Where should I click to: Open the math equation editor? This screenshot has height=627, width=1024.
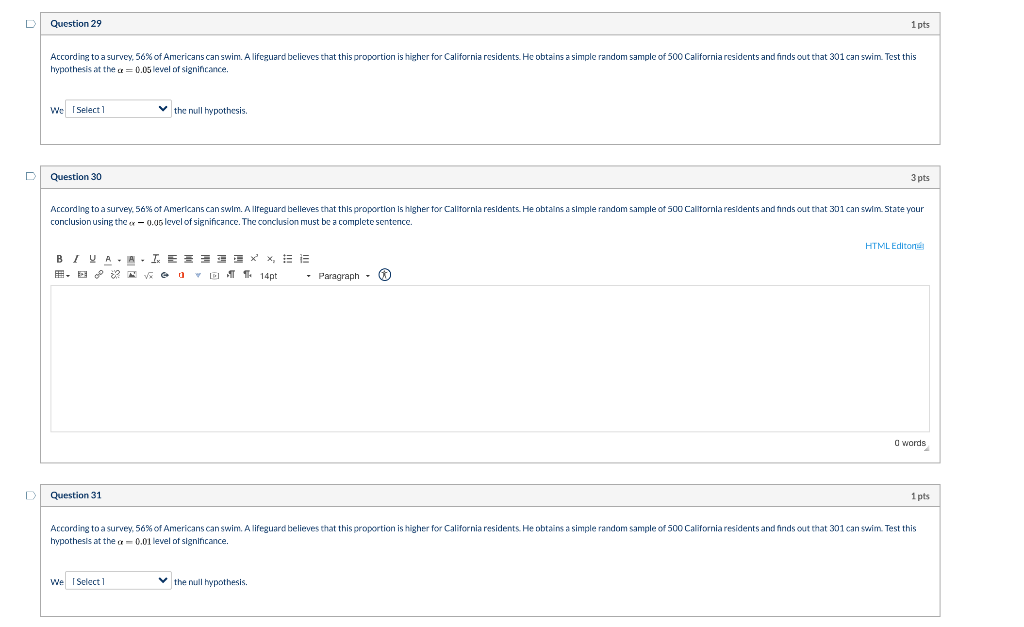point(148,275)
